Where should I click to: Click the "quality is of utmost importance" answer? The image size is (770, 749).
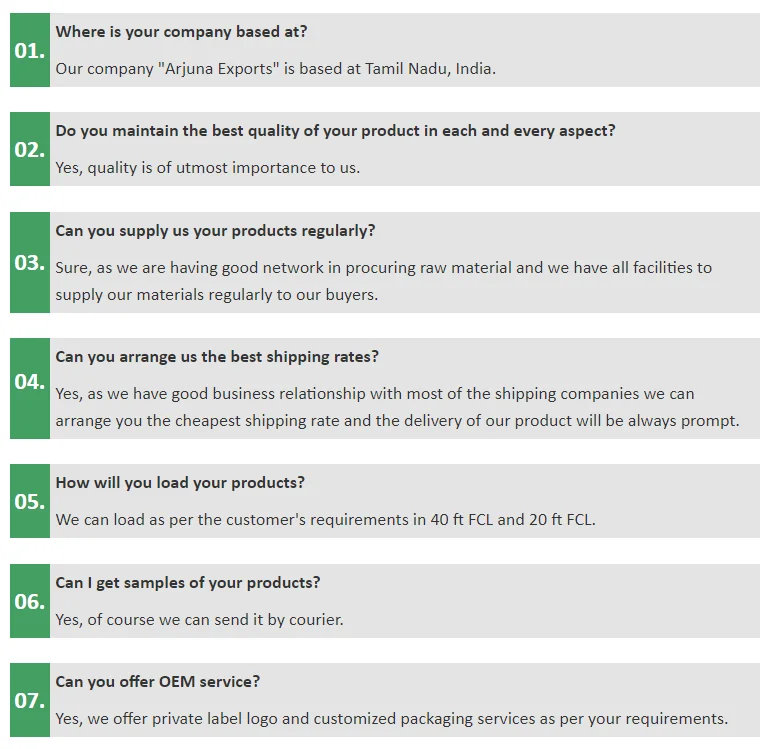pos(207,168)
